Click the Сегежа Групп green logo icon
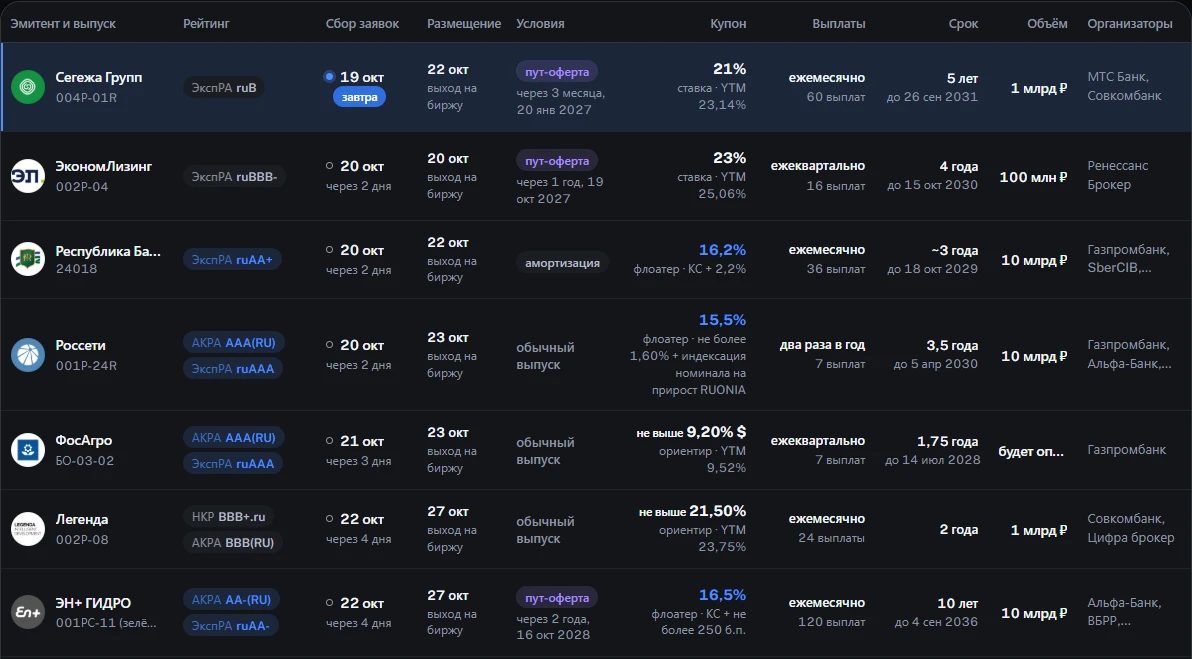The width and height of the screenshot is (1192, 659). [x=28, y=87]
